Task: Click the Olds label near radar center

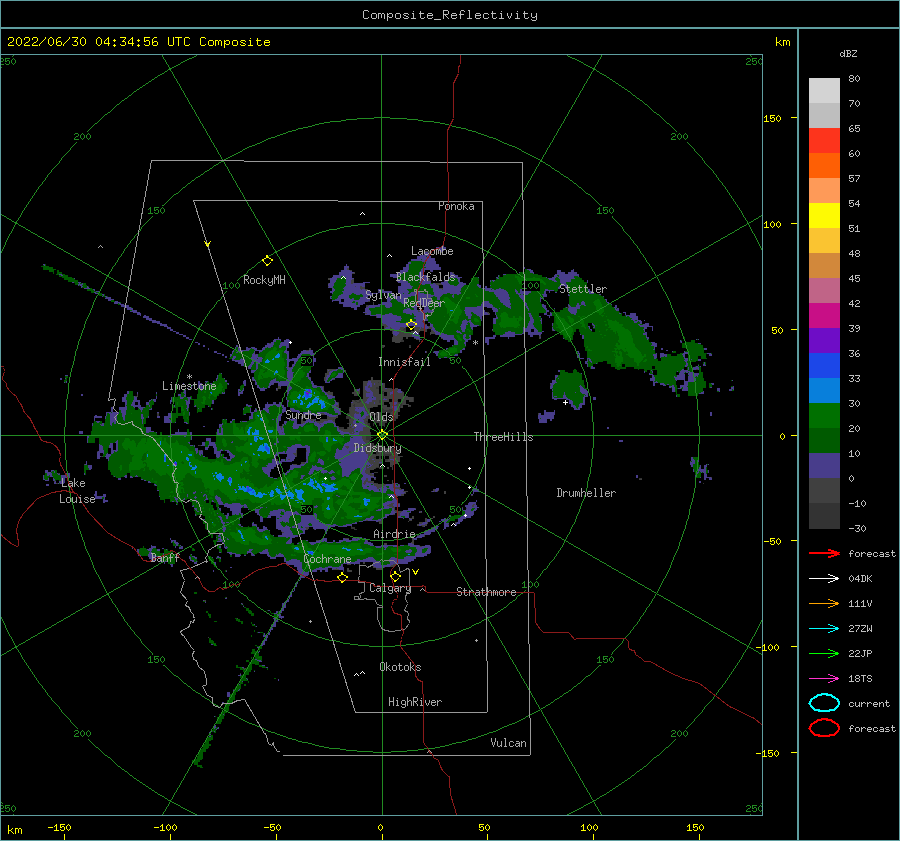Action: (381, 417)
